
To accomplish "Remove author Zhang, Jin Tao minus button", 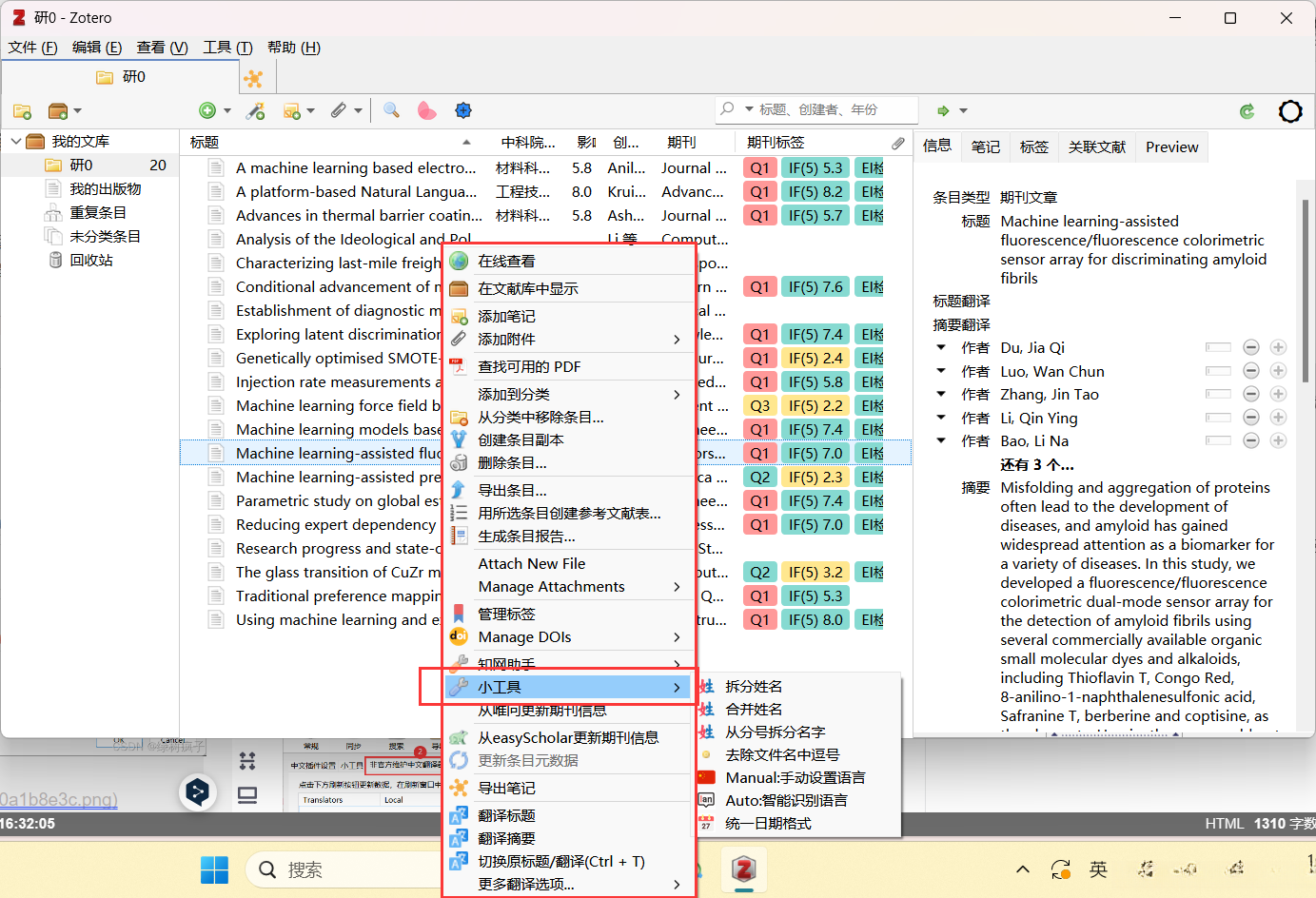I will pos(1251,394).
